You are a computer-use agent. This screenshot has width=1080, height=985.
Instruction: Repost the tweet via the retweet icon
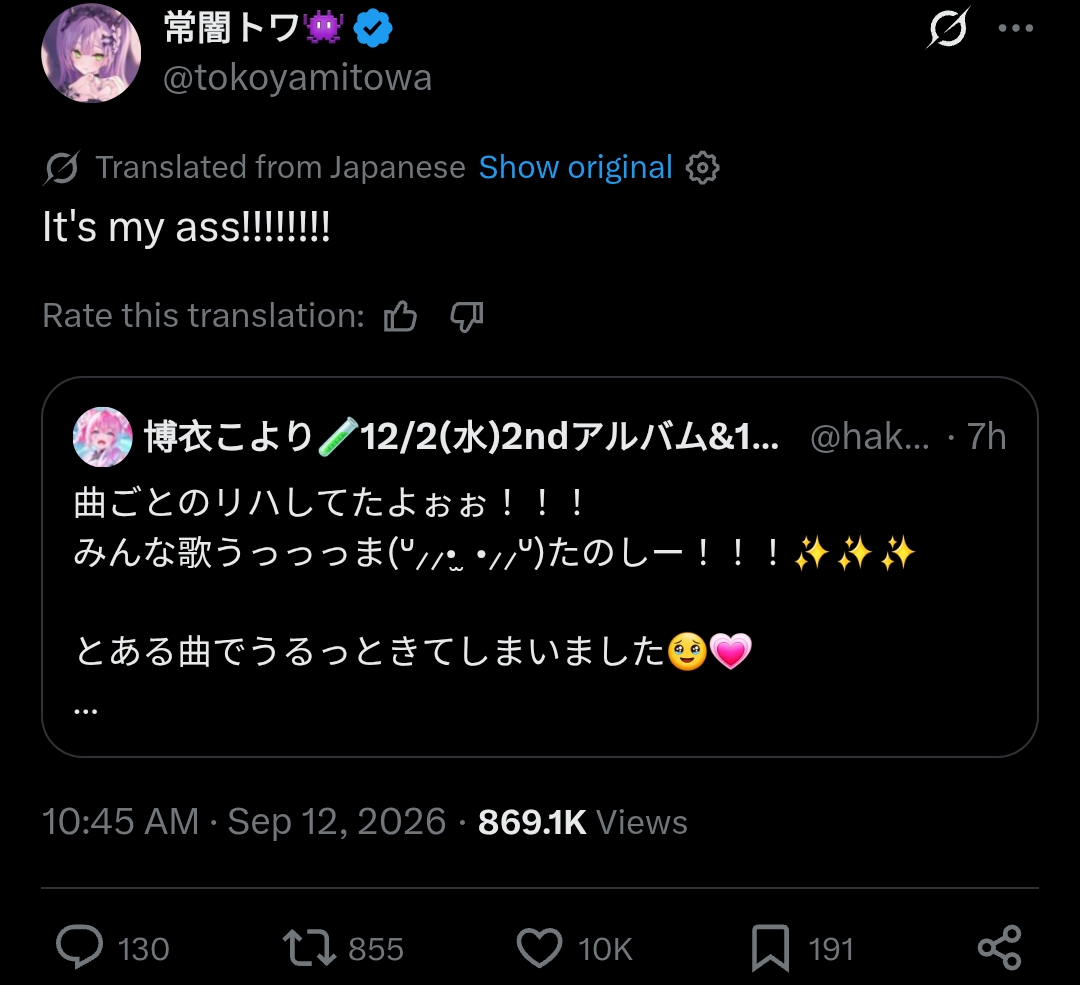309,947
